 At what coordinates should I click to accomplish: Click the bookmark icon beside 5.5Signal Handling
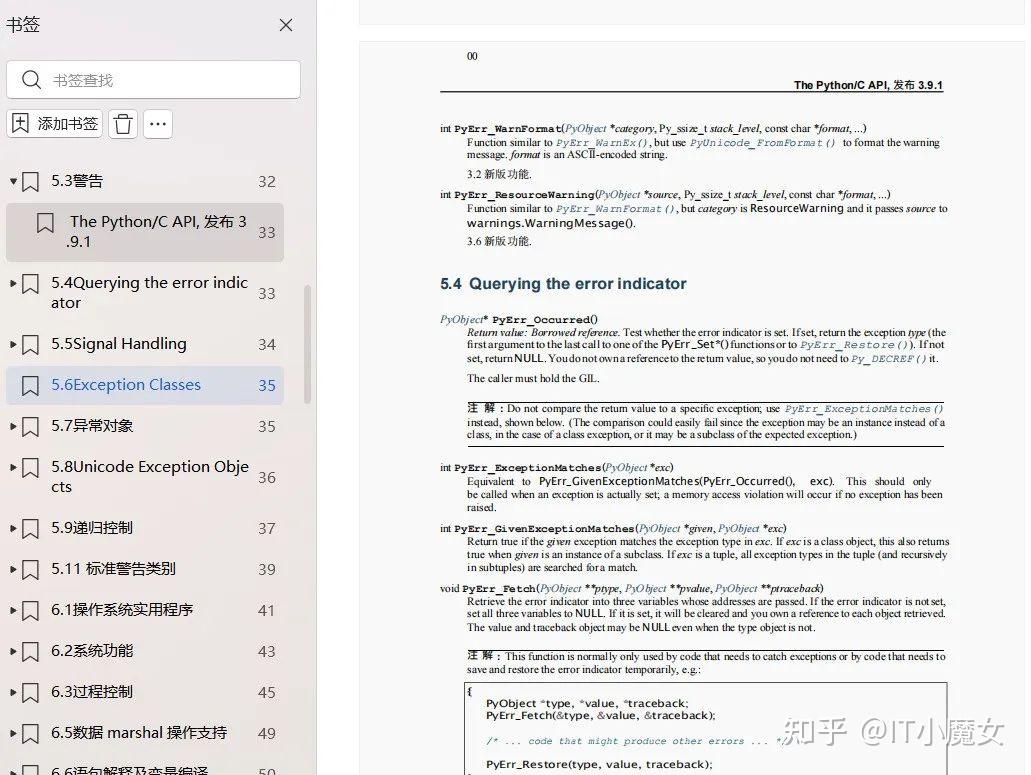pos(28,344)
